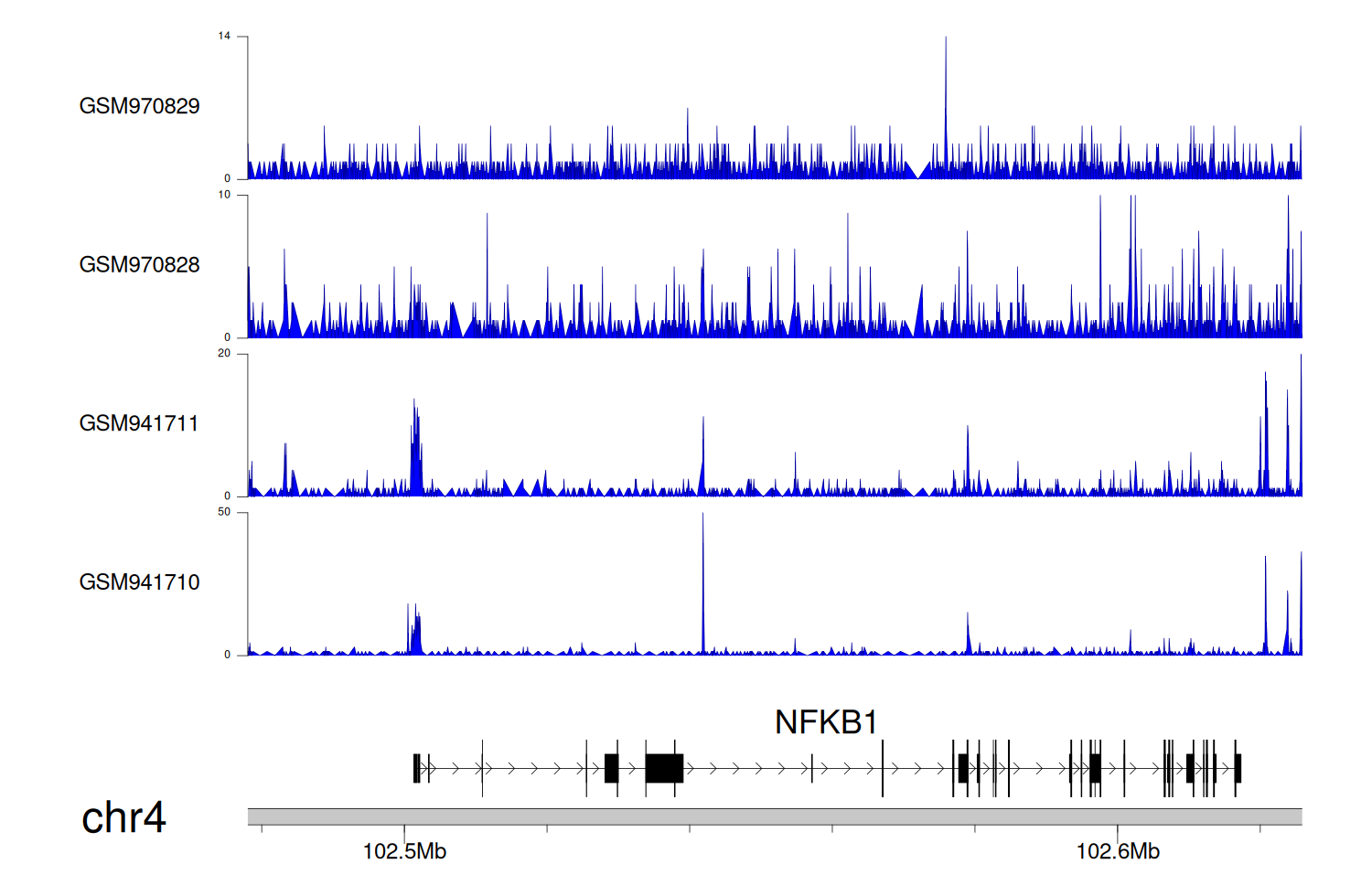Click the y-axis maximum value 10
This screenshot has height=896, width=1372.
[x=224, y=195]
